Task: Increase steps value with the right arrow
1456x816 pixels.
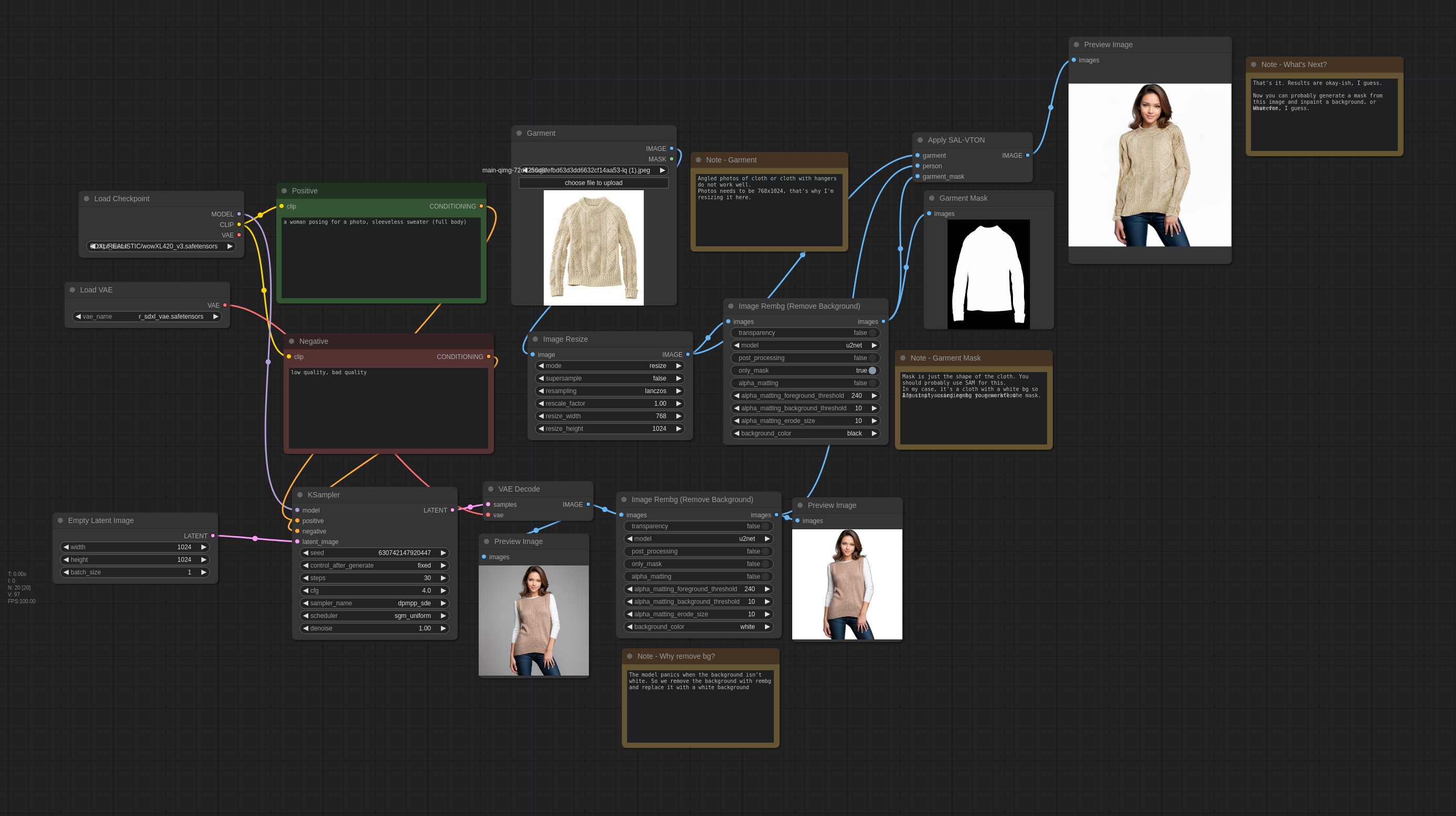Action: point(443,578)
